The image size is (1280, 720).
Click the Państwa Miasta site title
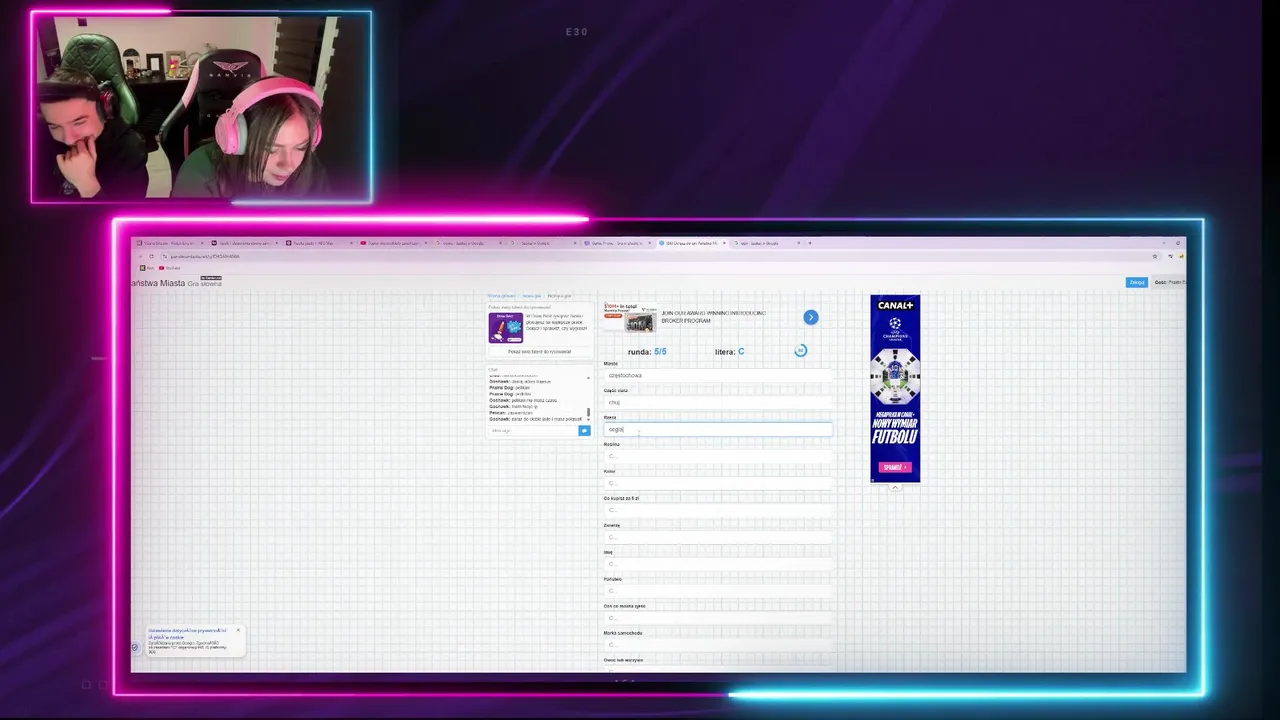tap(158, 284)
